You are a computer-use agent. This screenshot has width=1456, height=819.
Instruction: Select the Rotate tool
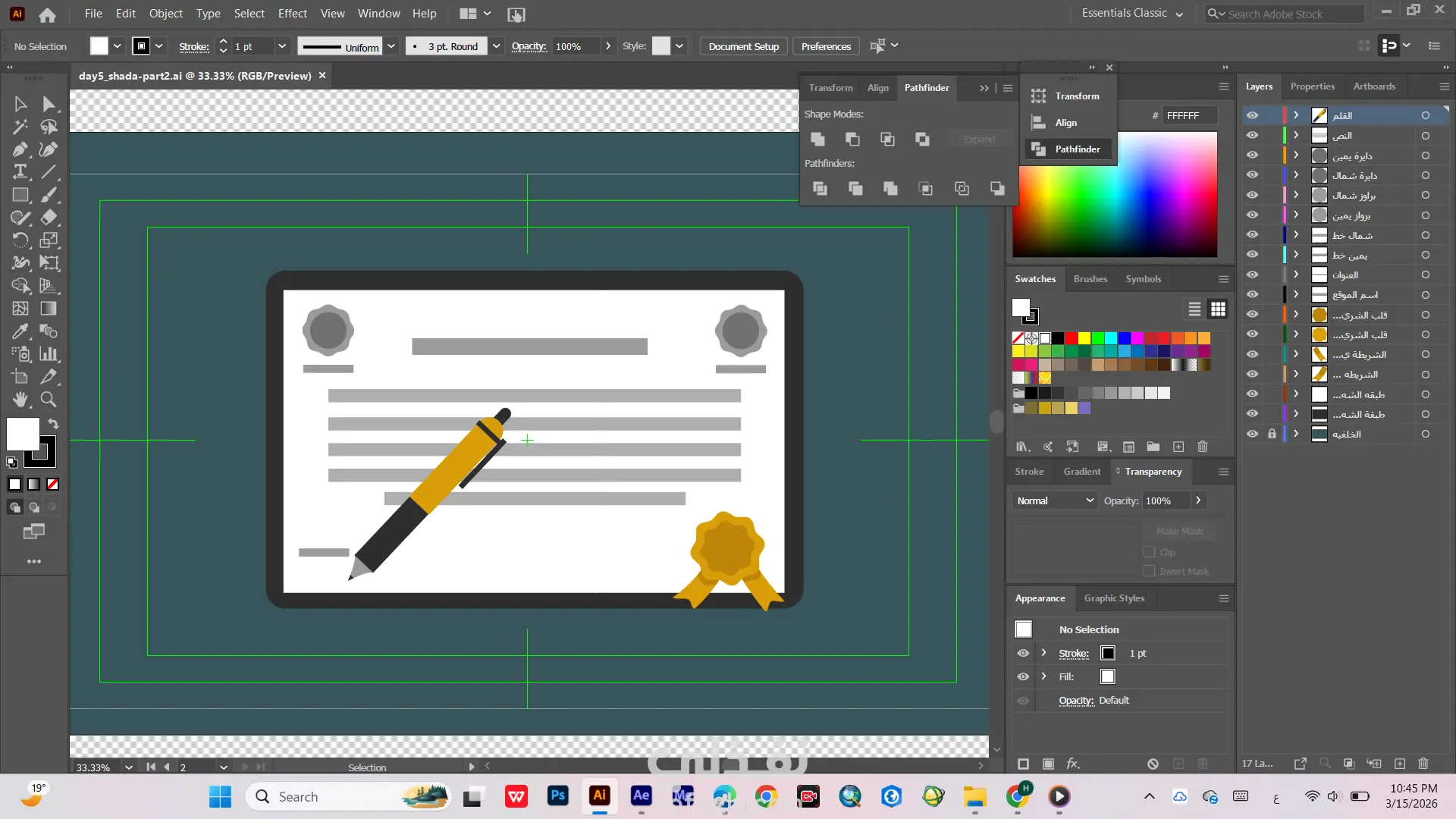tap(20, 240)
